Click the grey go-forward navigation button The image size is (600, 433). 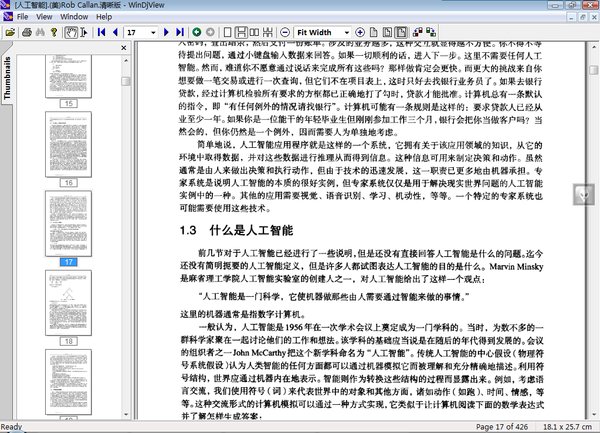pyautogui.click(x=210, y=33)
